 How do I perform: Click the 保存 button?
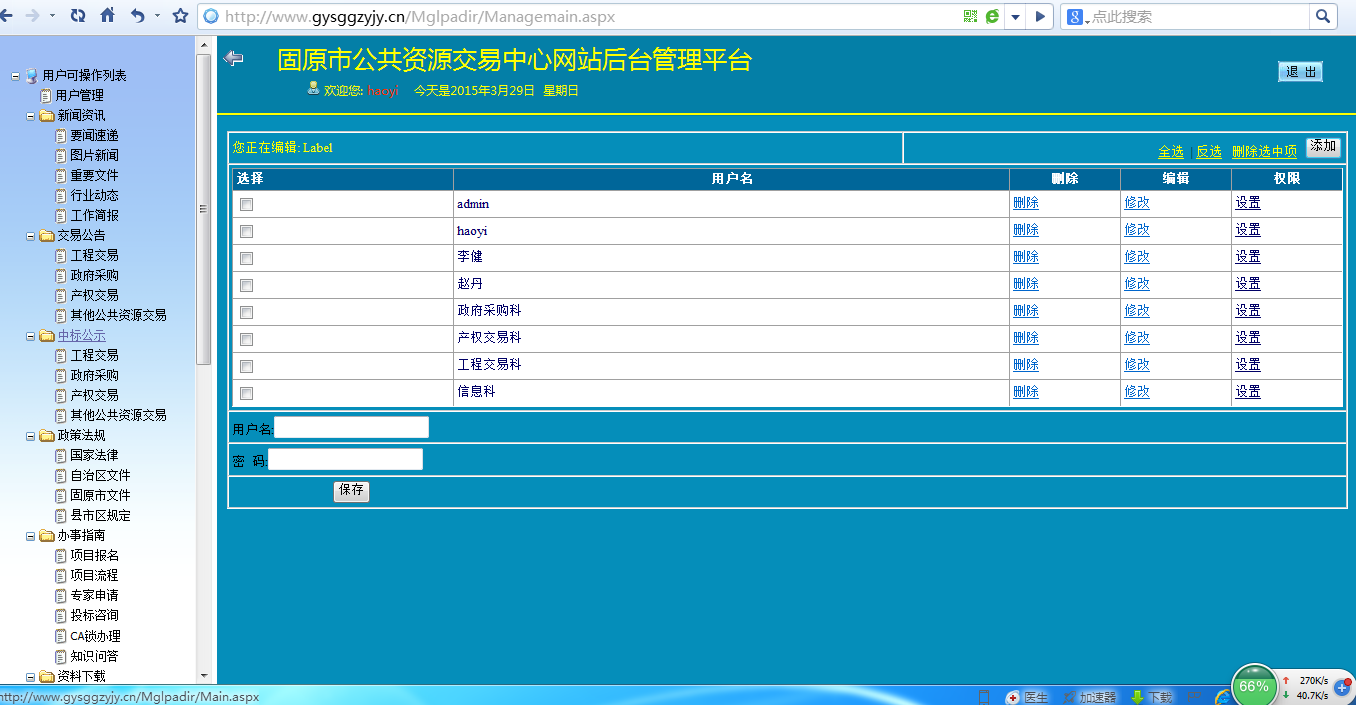351,491
